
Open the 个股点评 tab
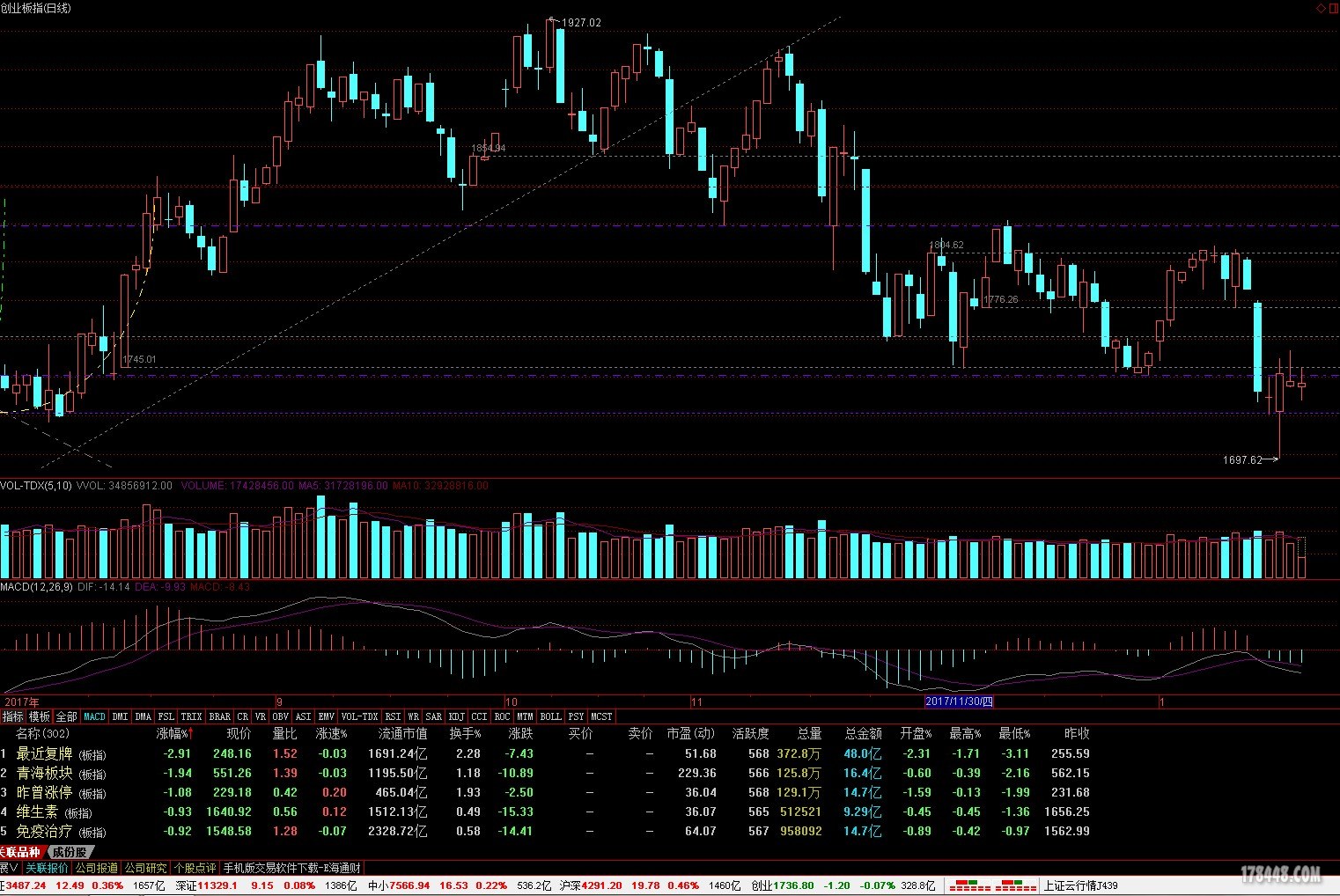195,868
